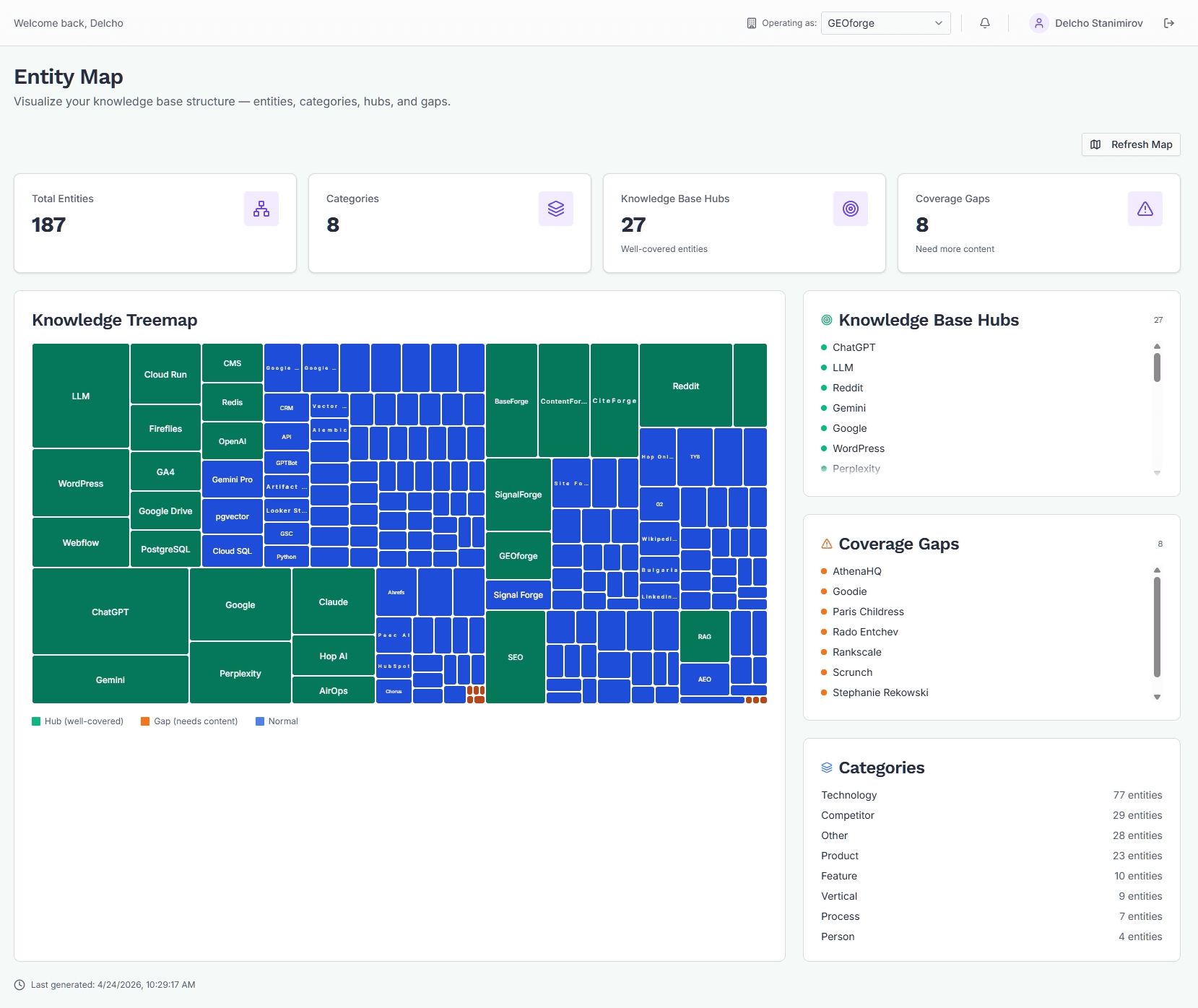This screenshot has width=1198, height=1008.
Task: Open the GEOforge organization dropdown
Action: click(x=885, y=23)
